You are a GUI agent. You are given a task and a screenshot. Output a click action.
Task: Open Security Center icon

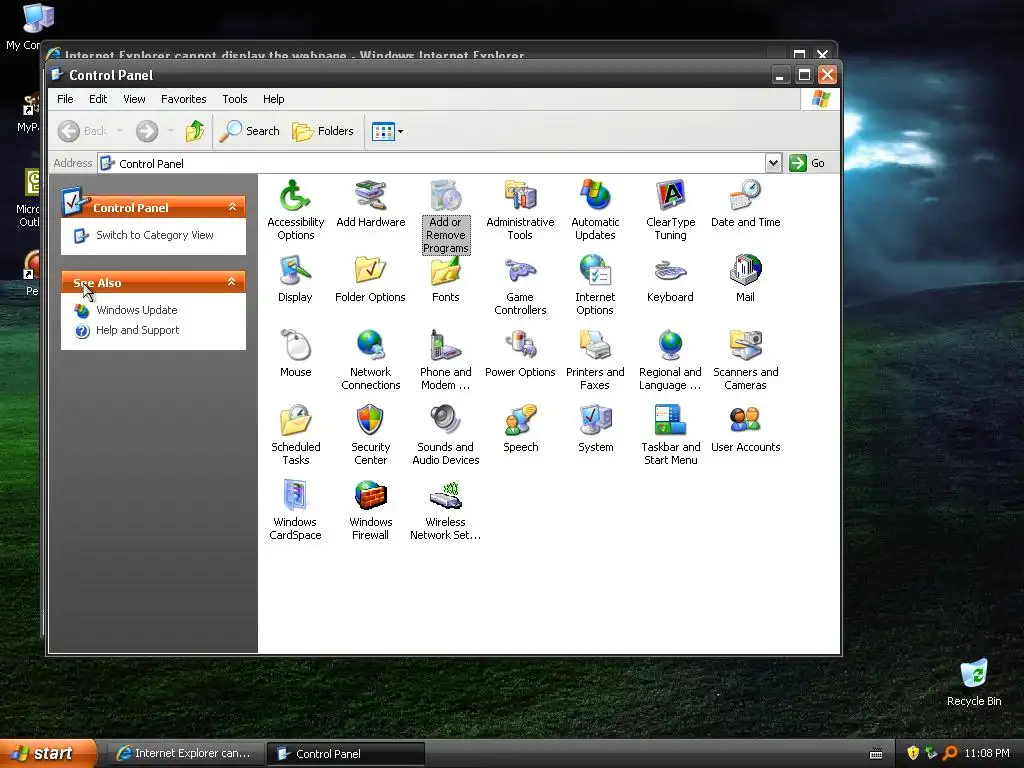point(370,421)
